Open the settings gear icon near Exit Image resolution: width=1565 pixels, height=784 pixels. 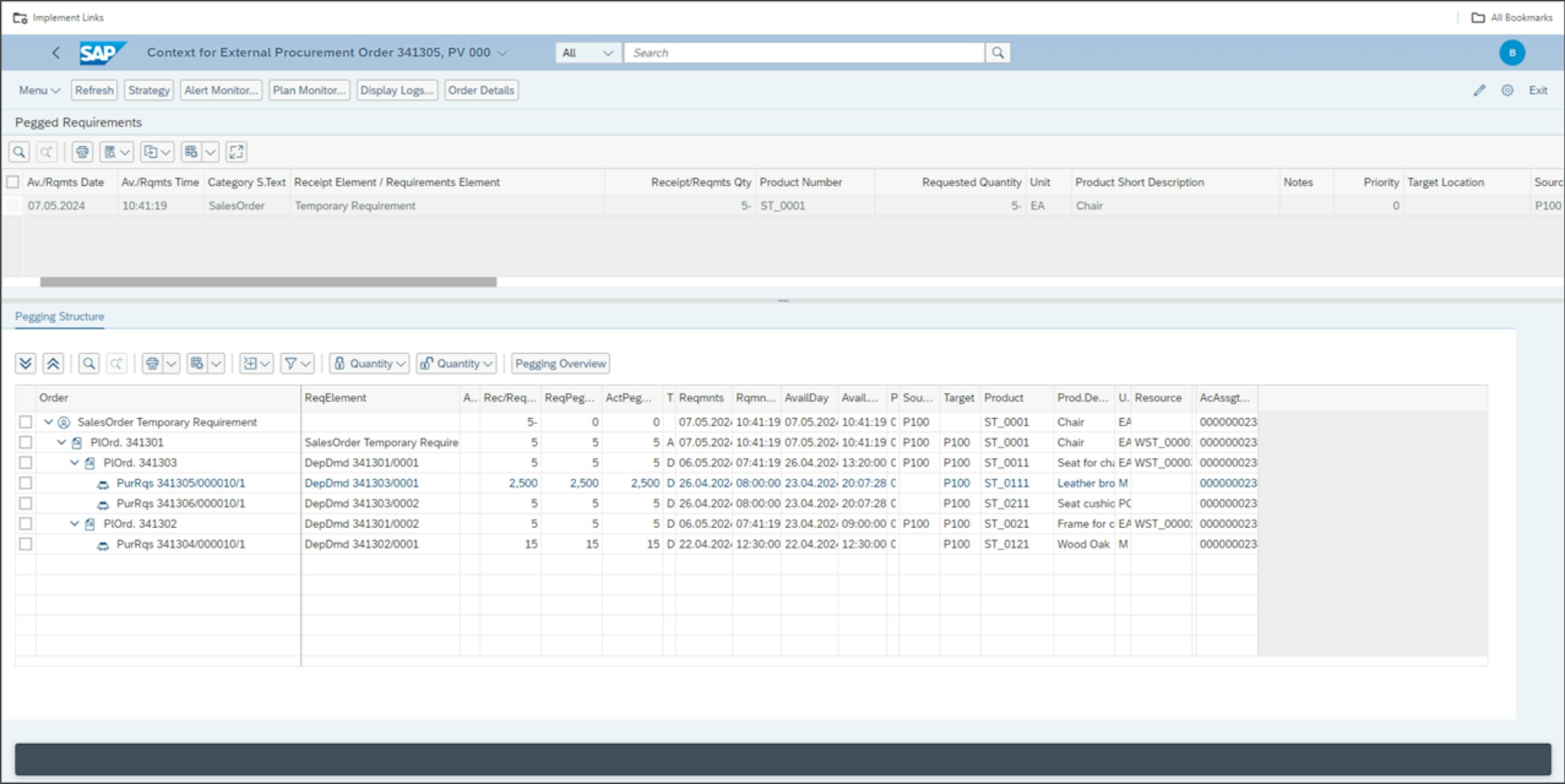[x=1507, y=90]
